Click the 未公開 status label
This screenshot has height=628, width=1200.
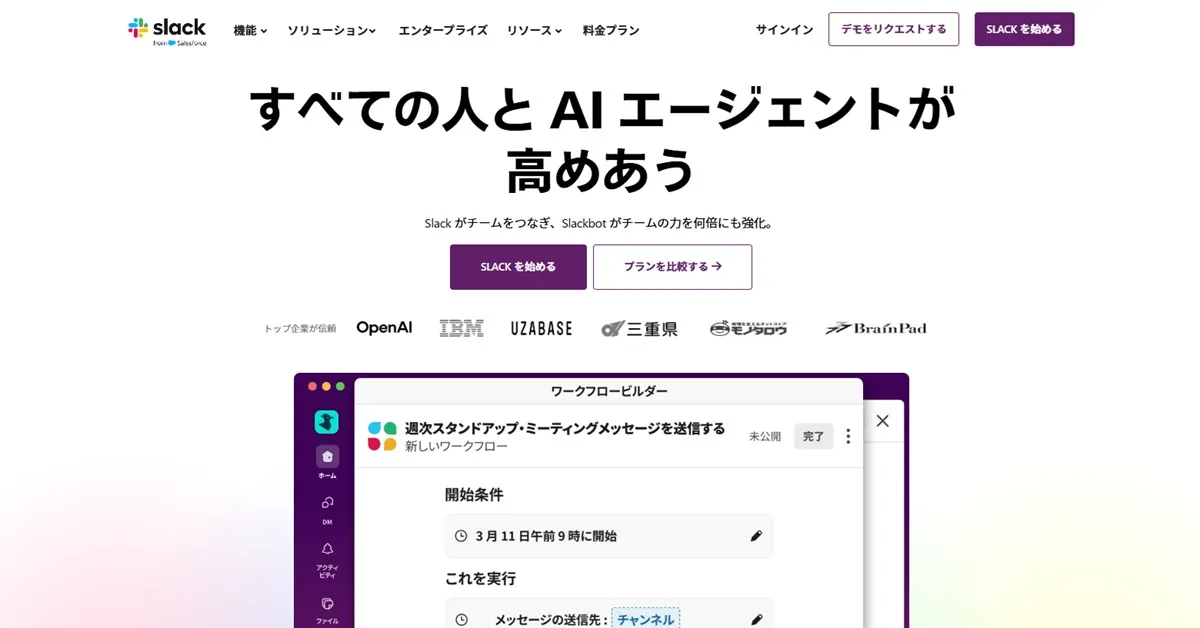(x=765, y=436)
